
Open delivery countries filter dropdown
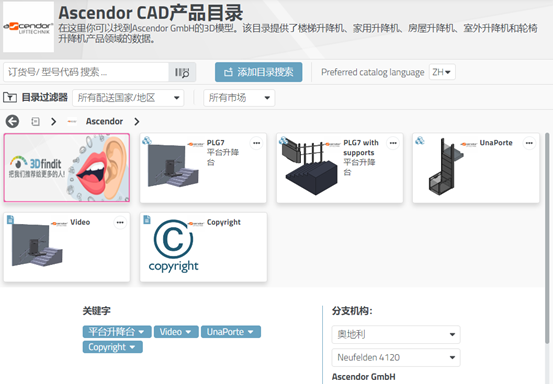click(128, 98)
